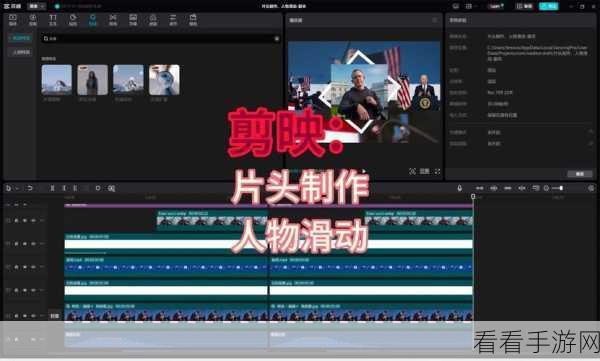Select the second effect category in sidebar
Image resolution: width=600 pixels, height=361 pixels.
[x=21, y=52]
